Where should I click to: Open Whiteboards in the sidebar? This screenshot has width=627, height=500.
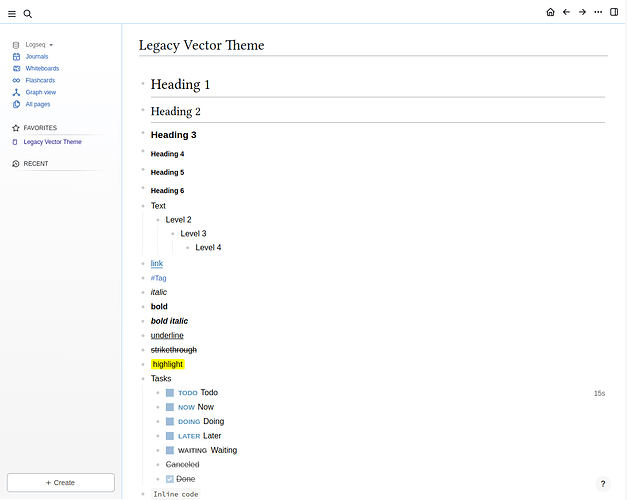click(42, 68)
